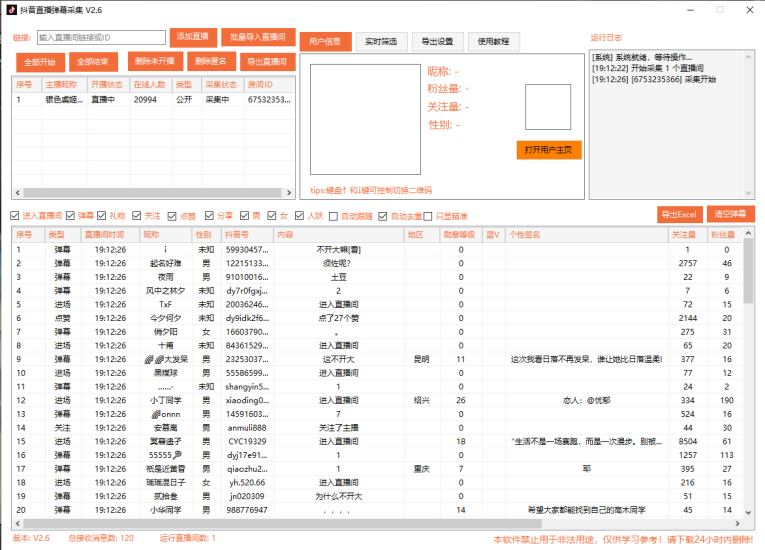Enable the 只显精准 checkbox
Screen dimensions: 765x550
coord(428,216)
